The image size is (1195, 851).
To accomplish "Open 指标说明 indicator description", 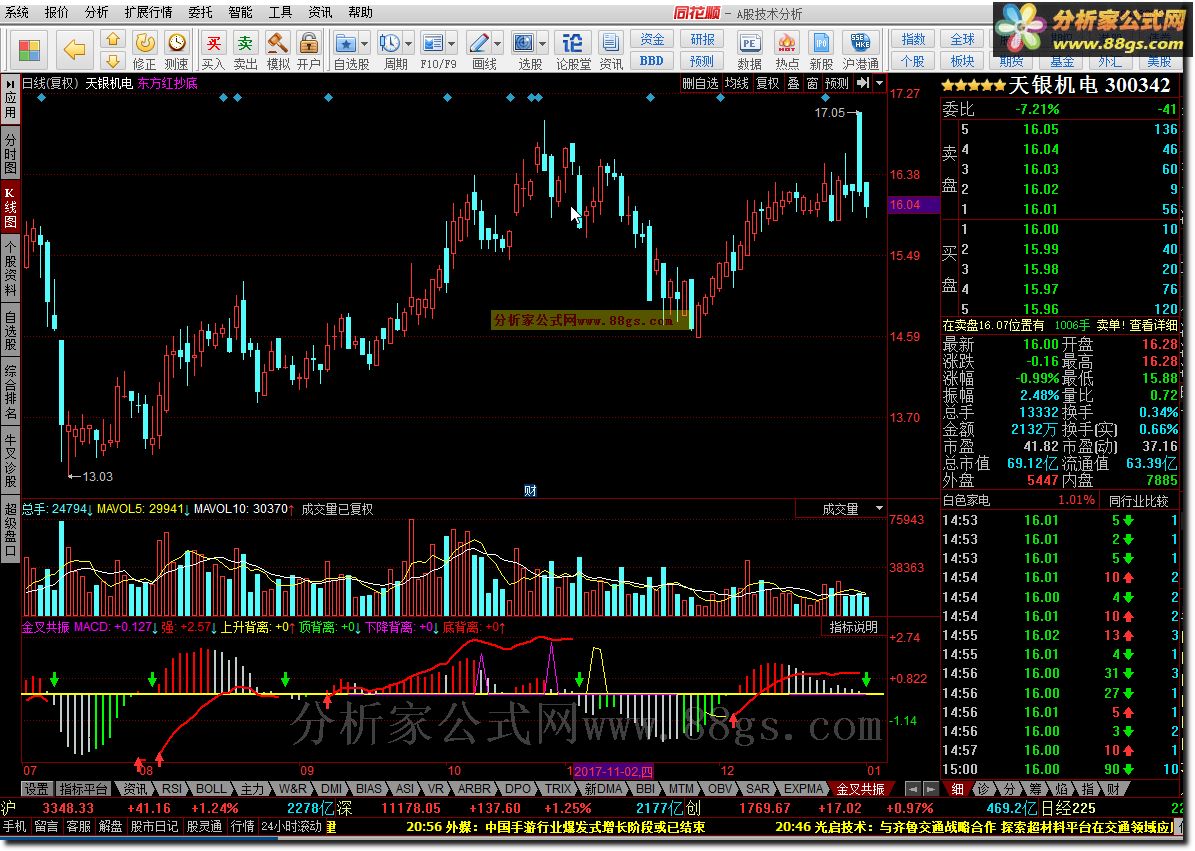I will (854, 626).
